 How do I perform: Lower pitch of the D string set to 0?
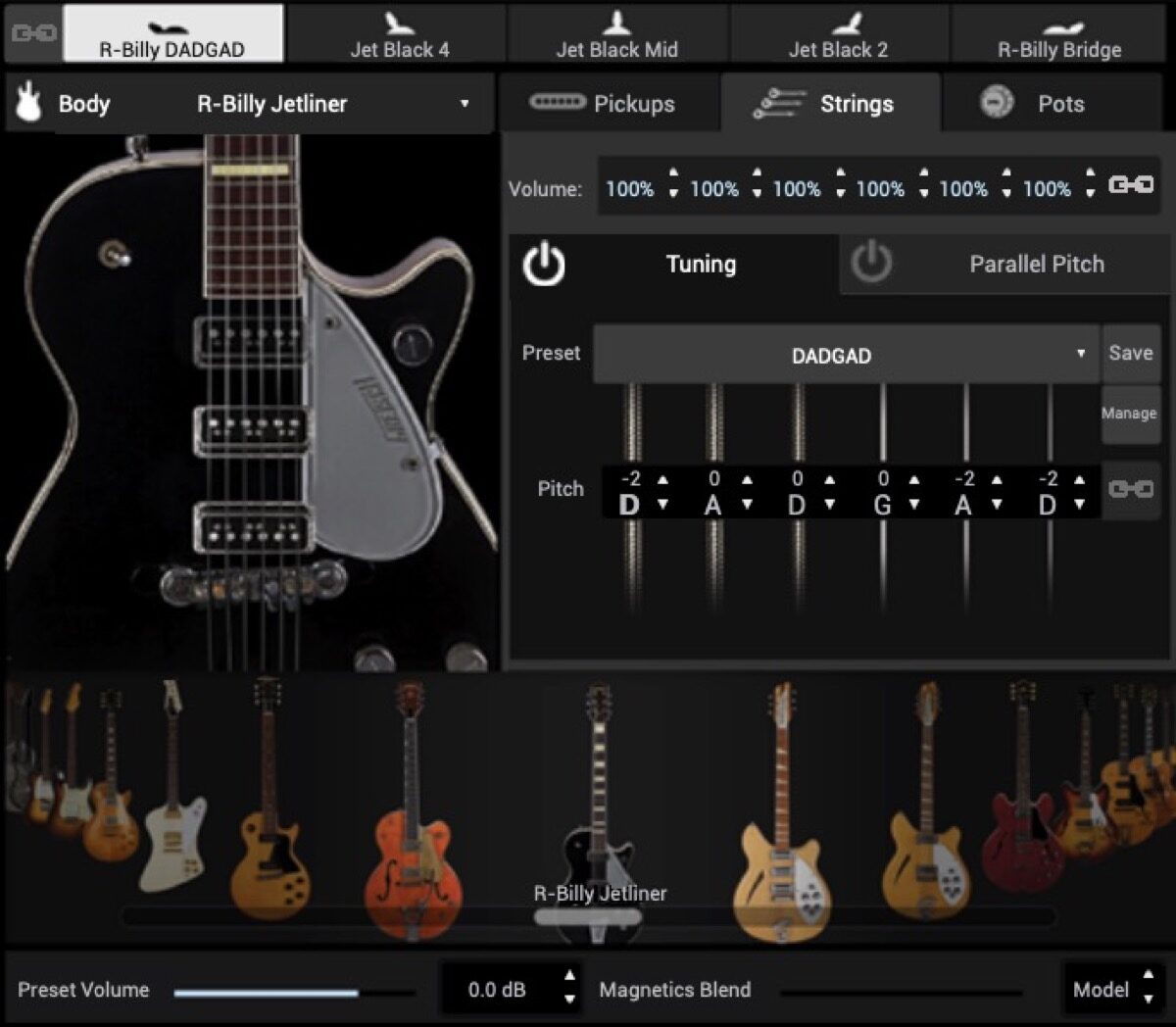[830, 504]
